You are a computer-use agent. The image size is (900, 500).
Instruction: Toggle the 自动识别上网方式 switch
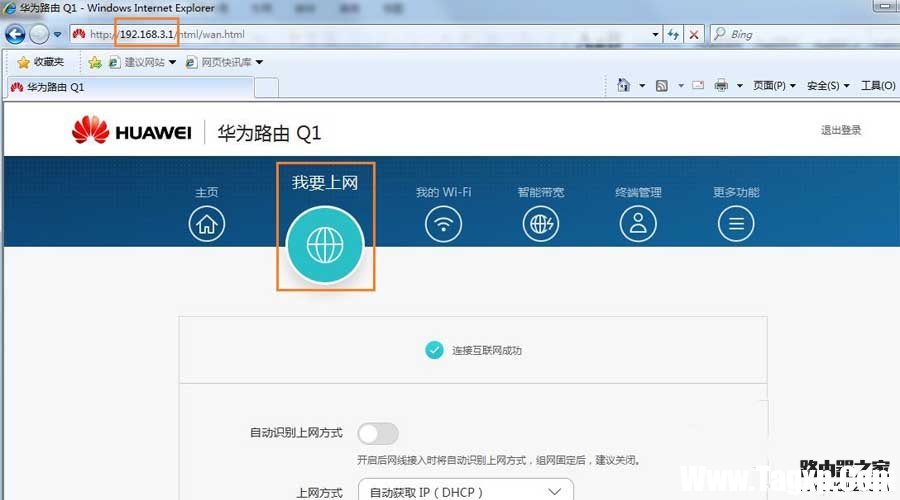pos(378,433)
